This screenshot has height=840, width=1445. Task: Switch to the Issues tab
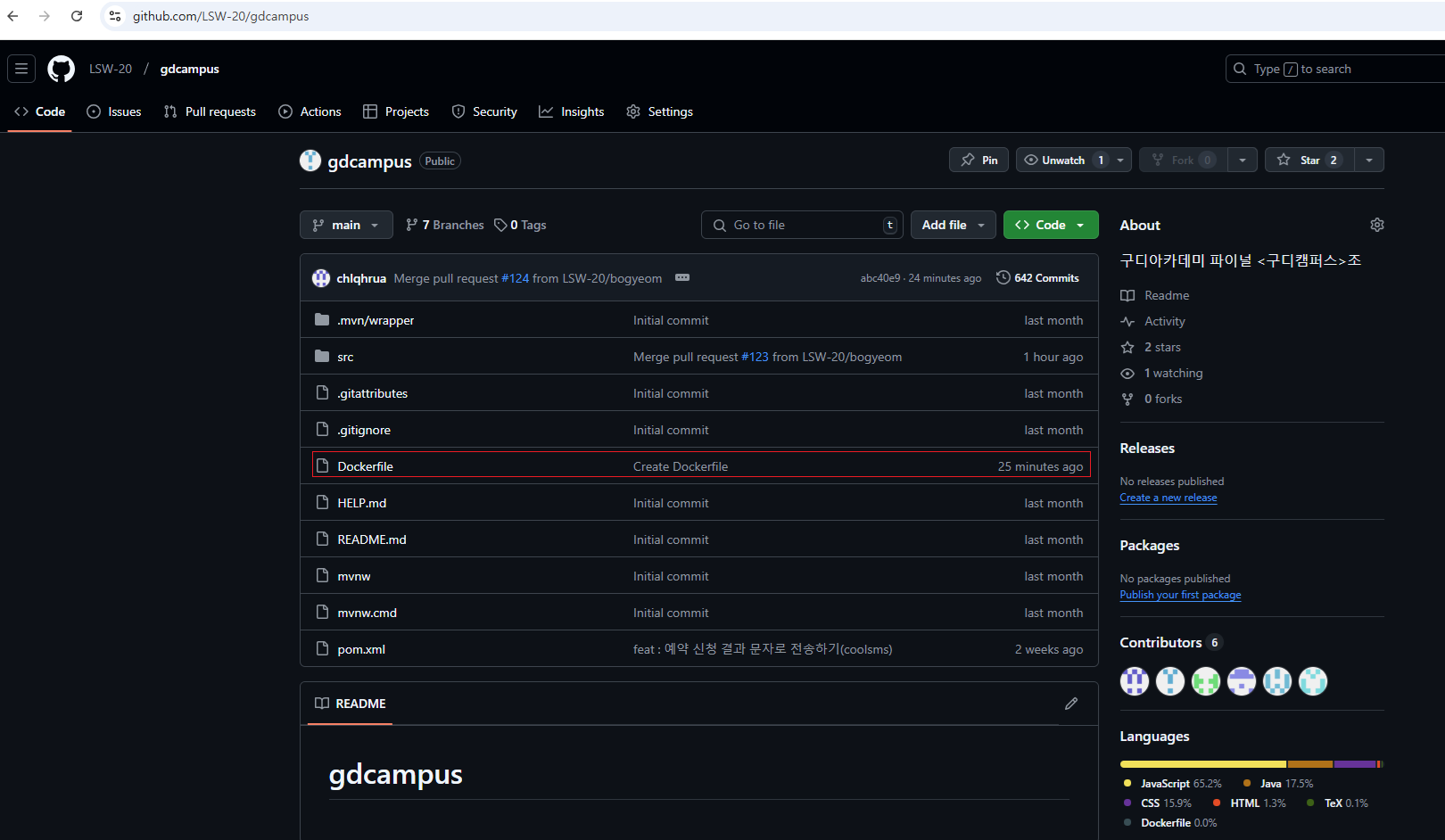tap(114, 111)
